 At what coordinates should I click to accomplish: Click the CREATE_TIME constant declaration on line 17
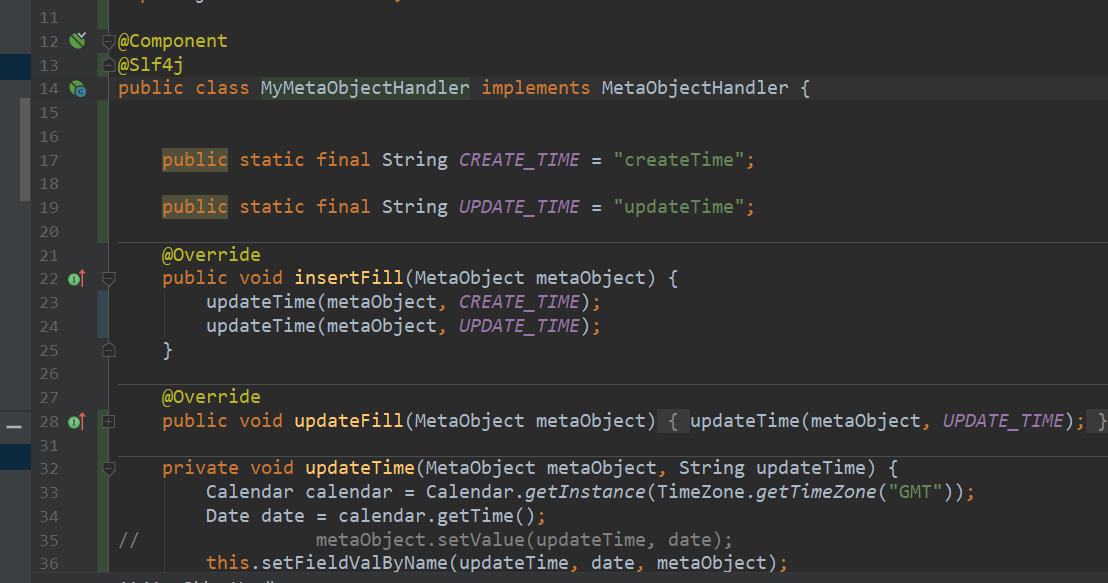click(x=519, y=160)
